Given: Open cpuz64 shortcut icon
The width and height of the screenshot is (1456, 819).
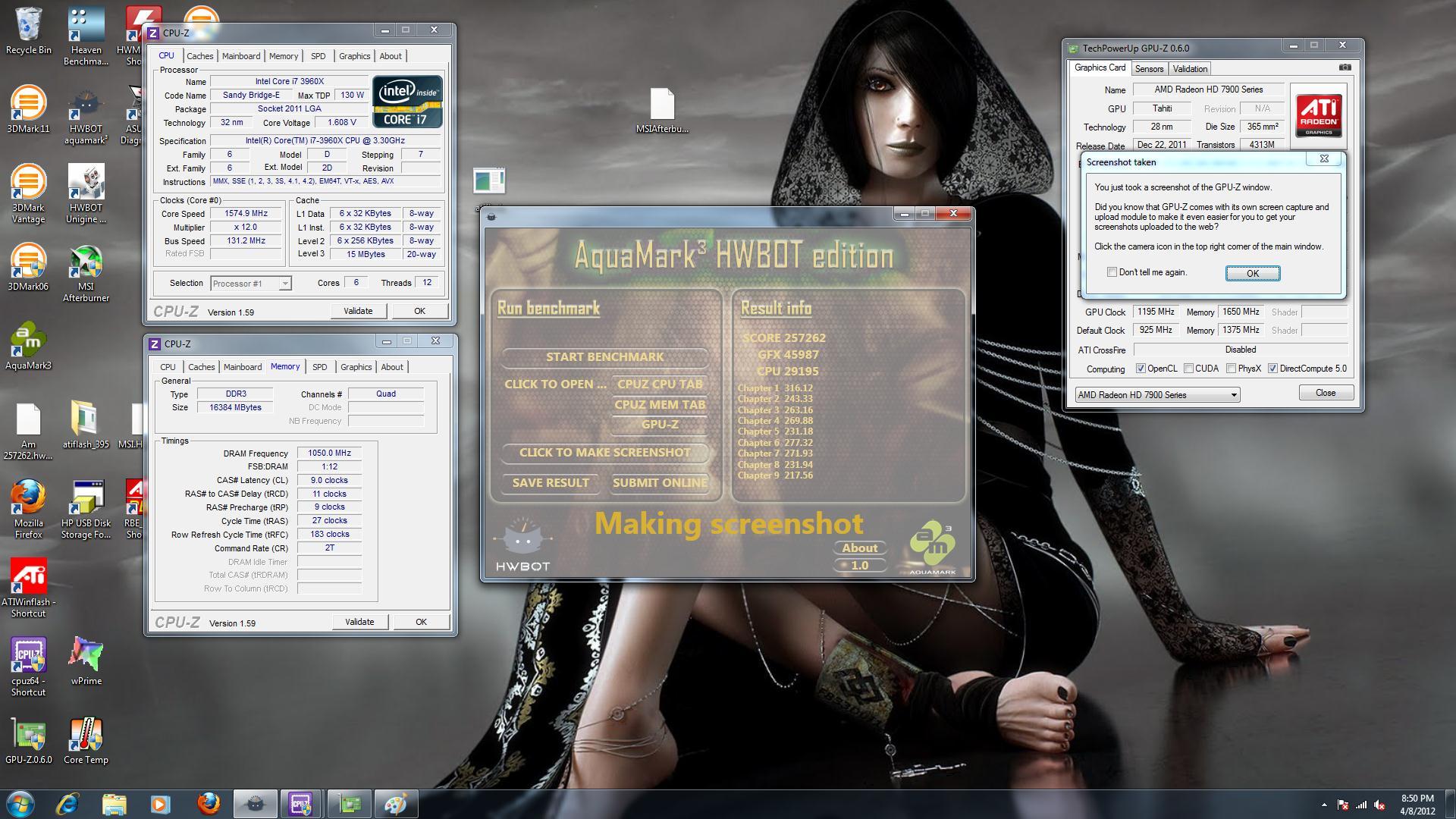Looking at the screenshot, I should point(28,667).
